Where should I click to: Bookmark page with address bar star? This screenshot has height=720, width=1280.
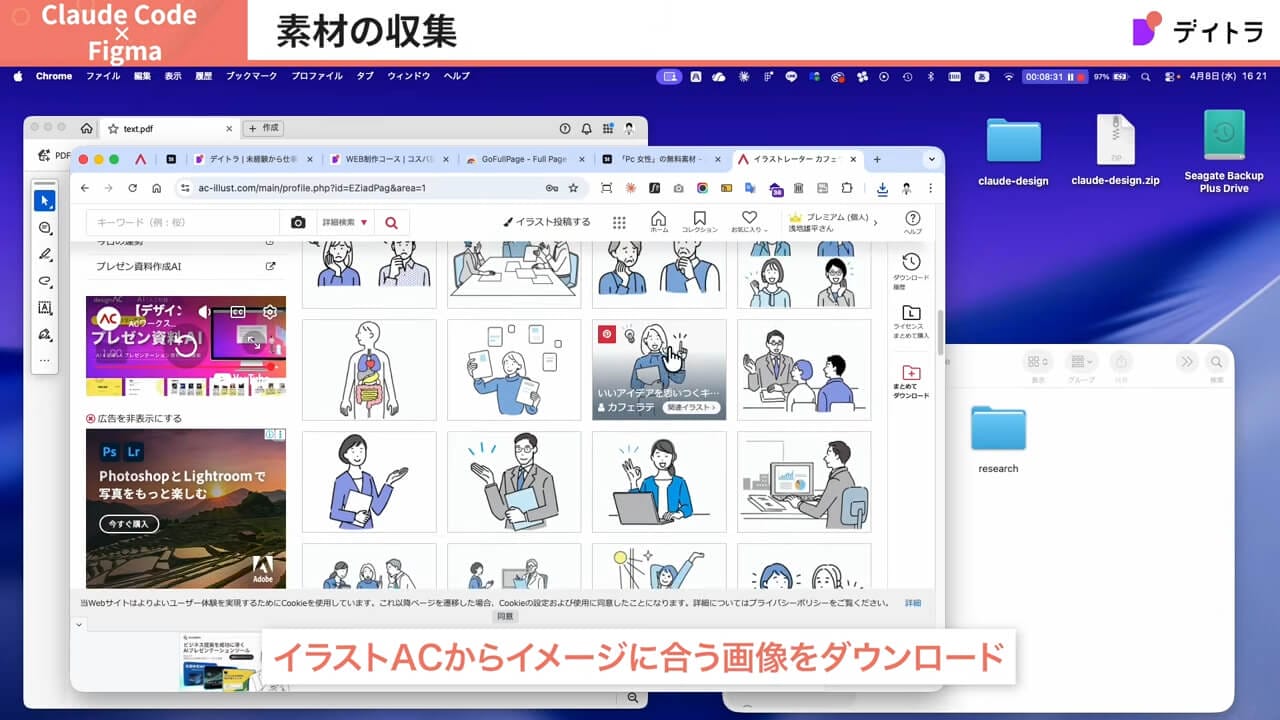[x=573, y=188]
